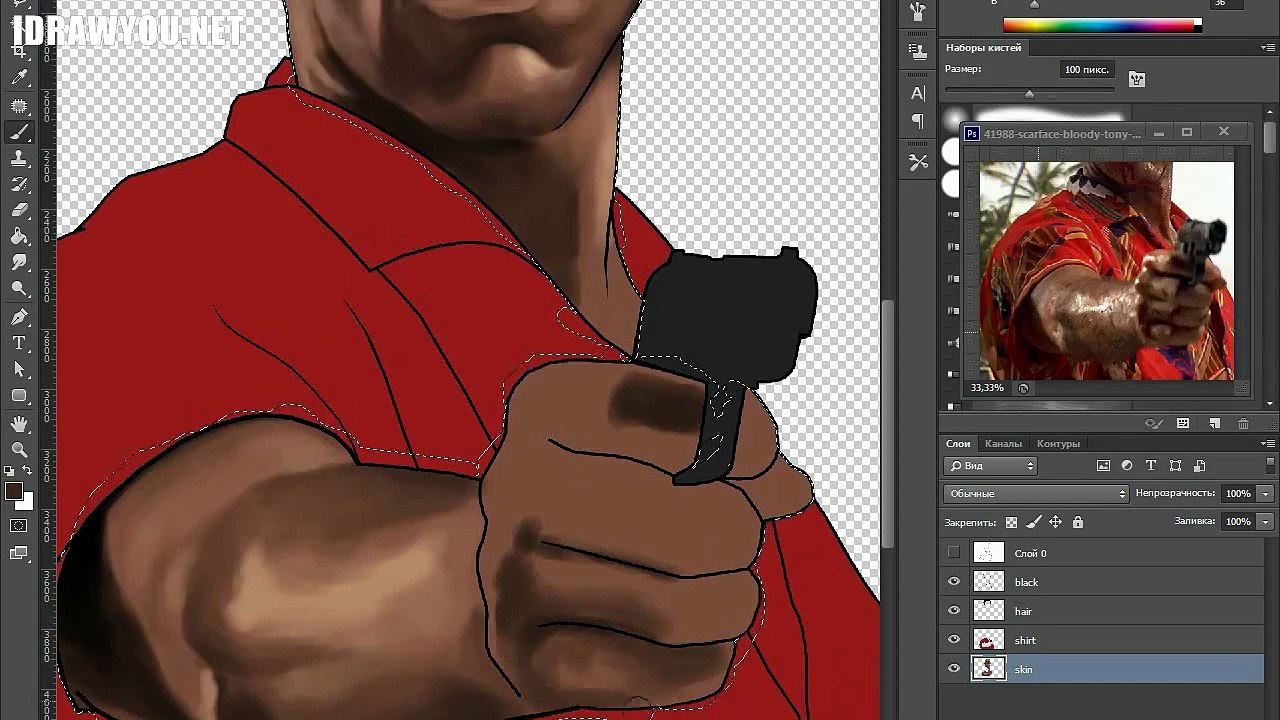Filter layers by adjustment layer icon
The height and width of the screenshot is (720, 1280).
[x=1127, y=466]
